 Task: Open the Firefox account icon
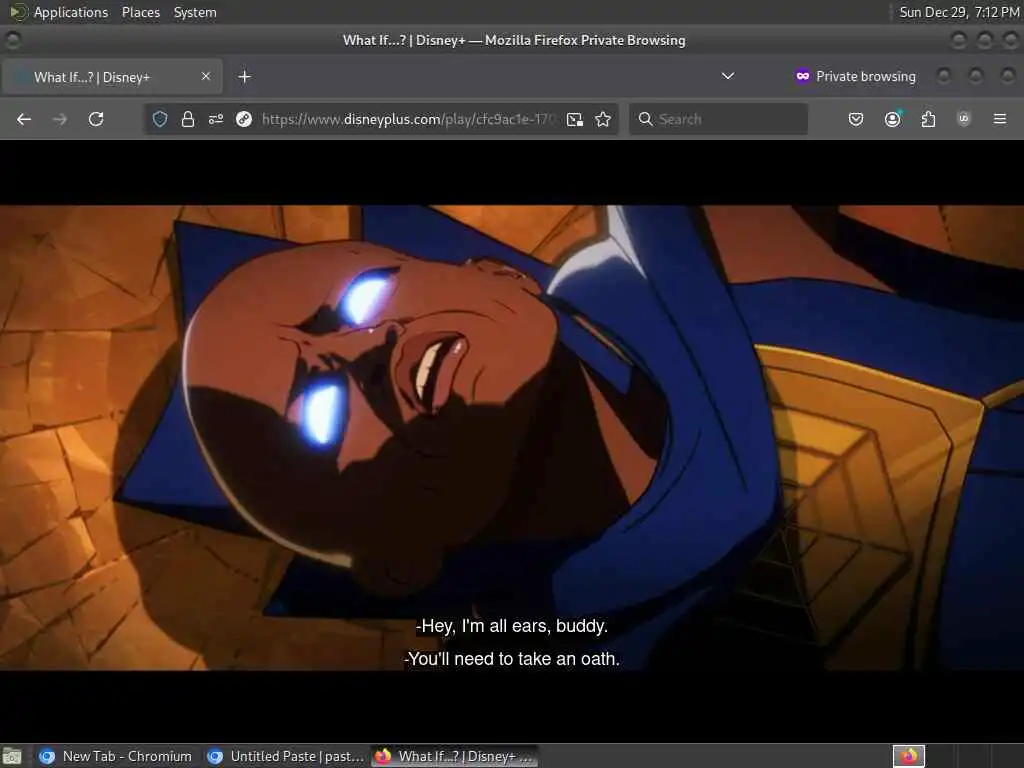point(892,119)
